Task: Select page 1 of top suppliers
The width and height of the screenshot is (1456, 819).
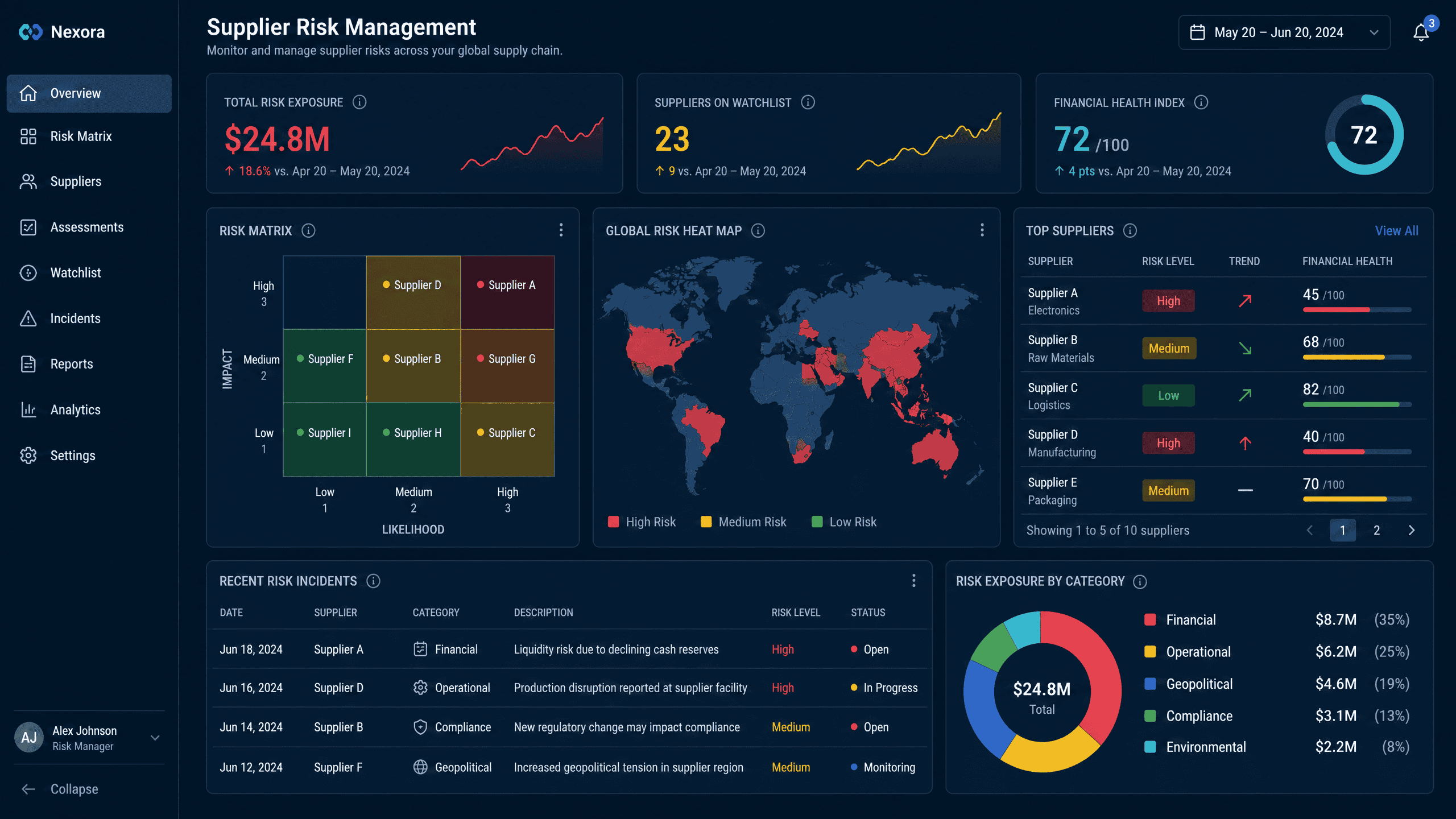Action: [x=1342, y=530]
